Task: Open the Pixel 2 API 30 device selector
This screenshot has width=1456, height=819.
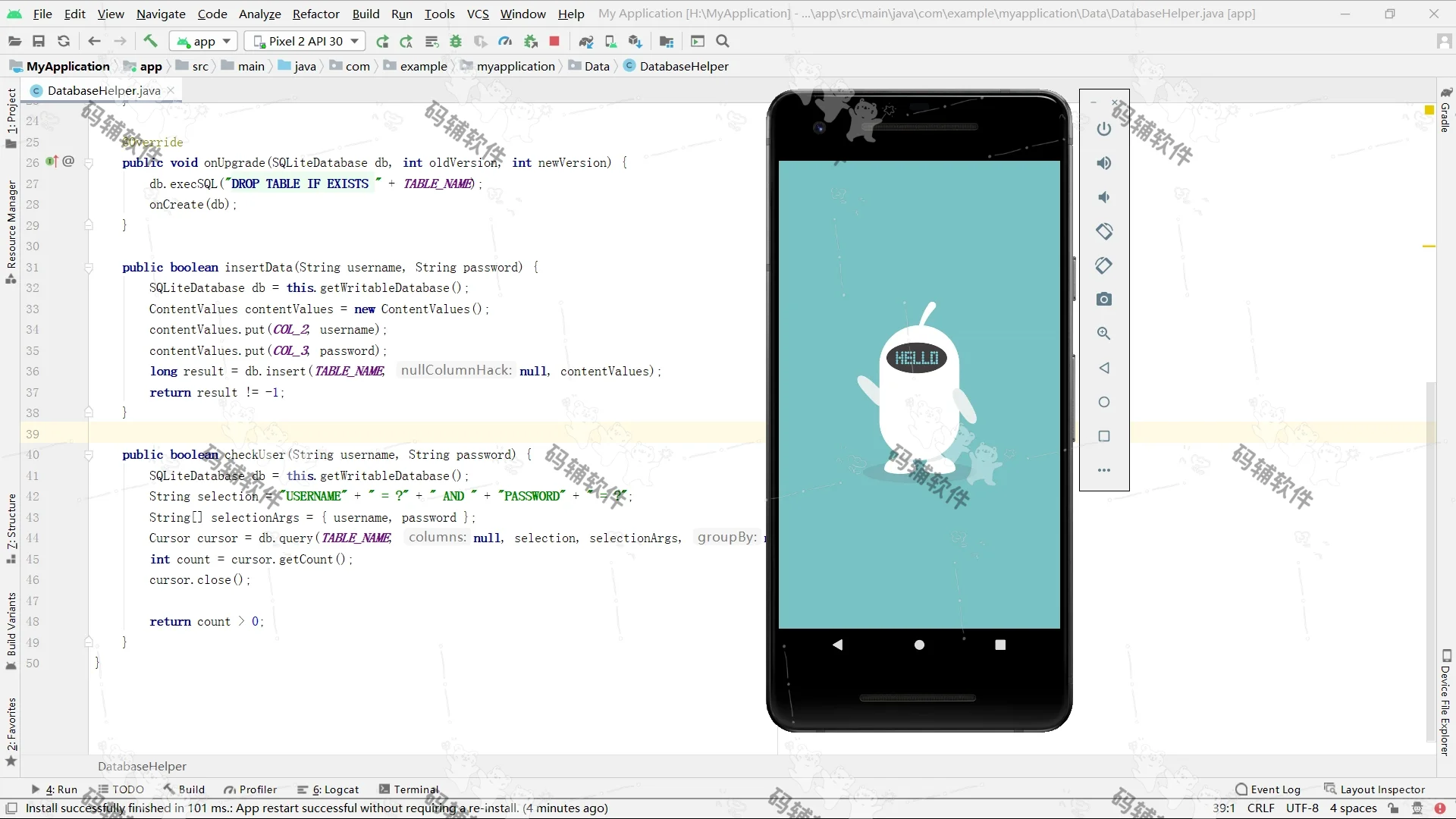Action: tap(304, 41)
